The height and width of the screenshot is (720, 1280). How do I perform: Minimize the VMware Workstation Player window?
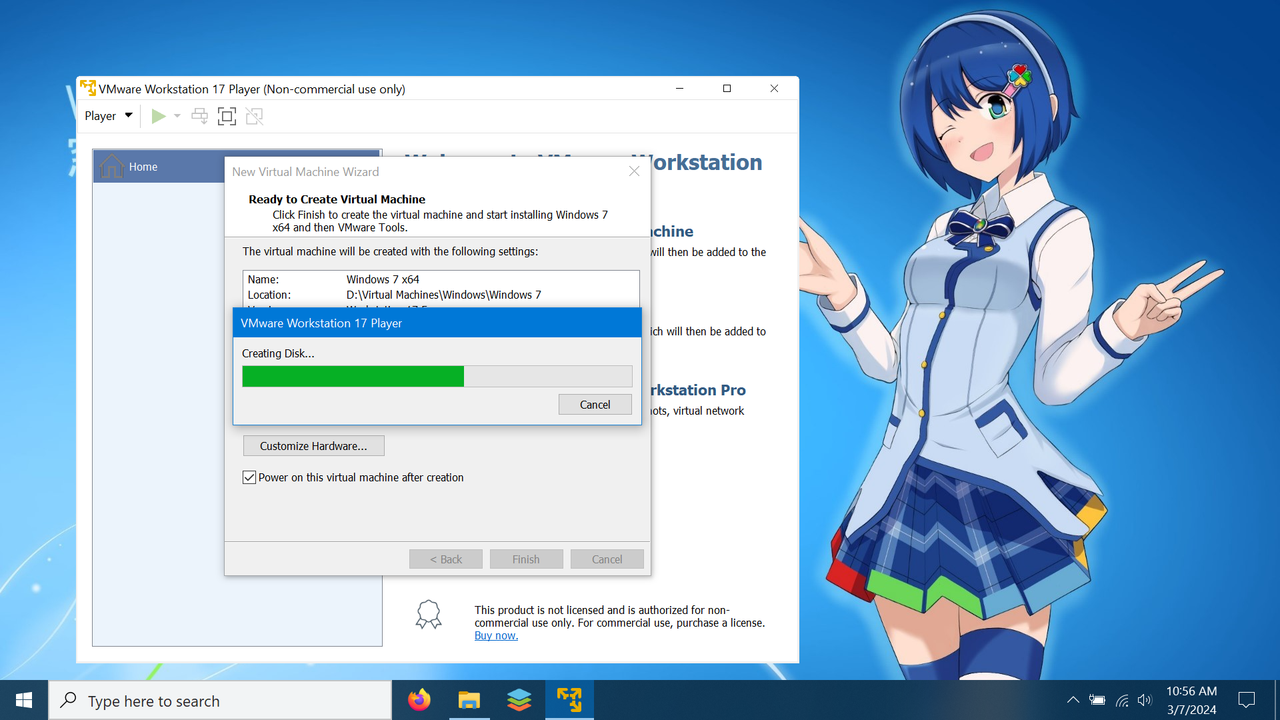coord(680,88)
